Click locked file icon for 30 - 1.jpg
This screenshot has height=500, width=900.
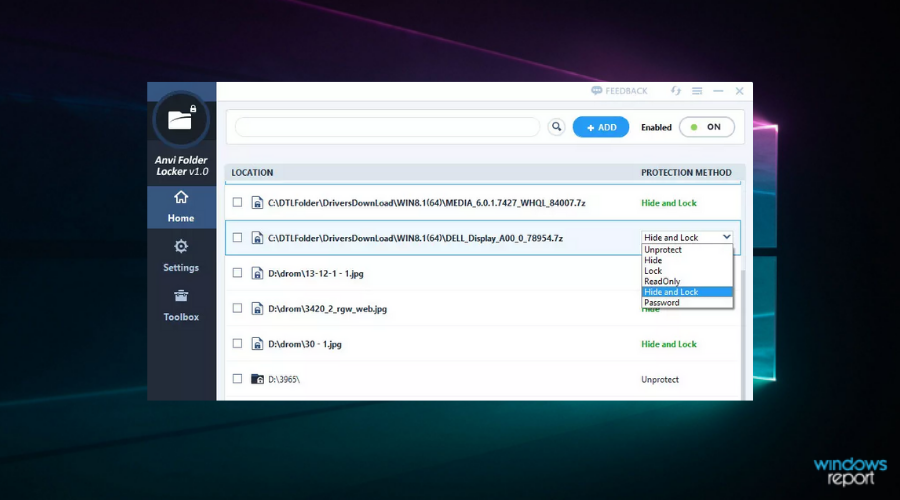(257, 344)
